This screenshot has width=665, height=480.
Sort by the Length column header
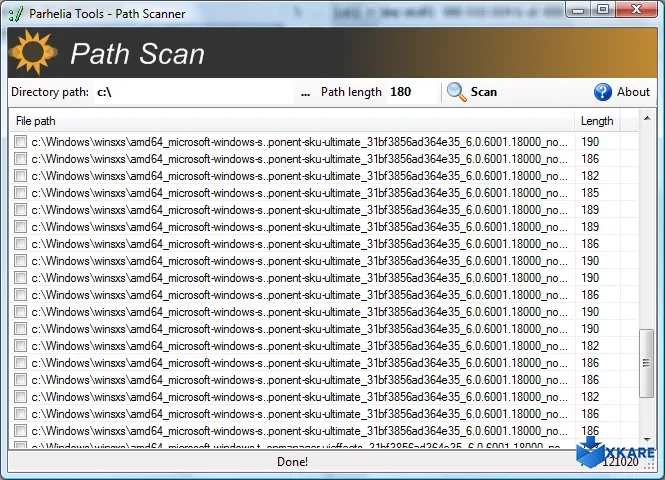(597, 121)
